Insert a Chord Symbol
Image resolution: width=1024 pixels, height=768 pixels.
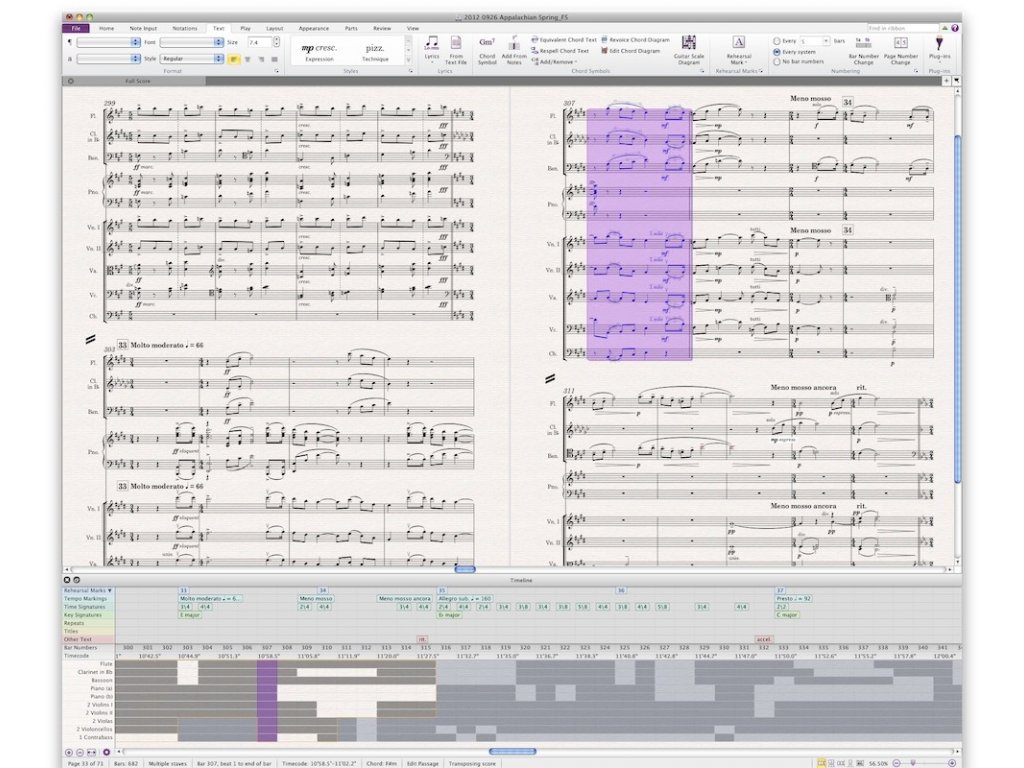[487, 50]
